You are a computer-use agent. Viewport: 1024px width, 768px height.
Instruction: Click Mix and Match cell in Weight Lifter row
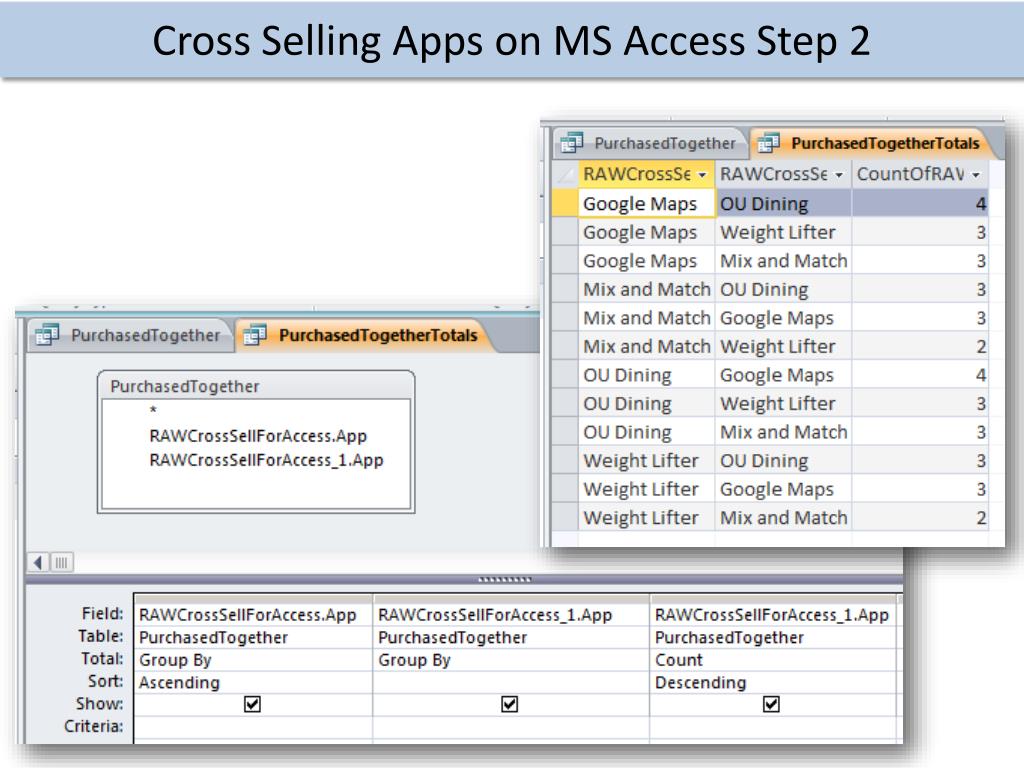point(783,518)
